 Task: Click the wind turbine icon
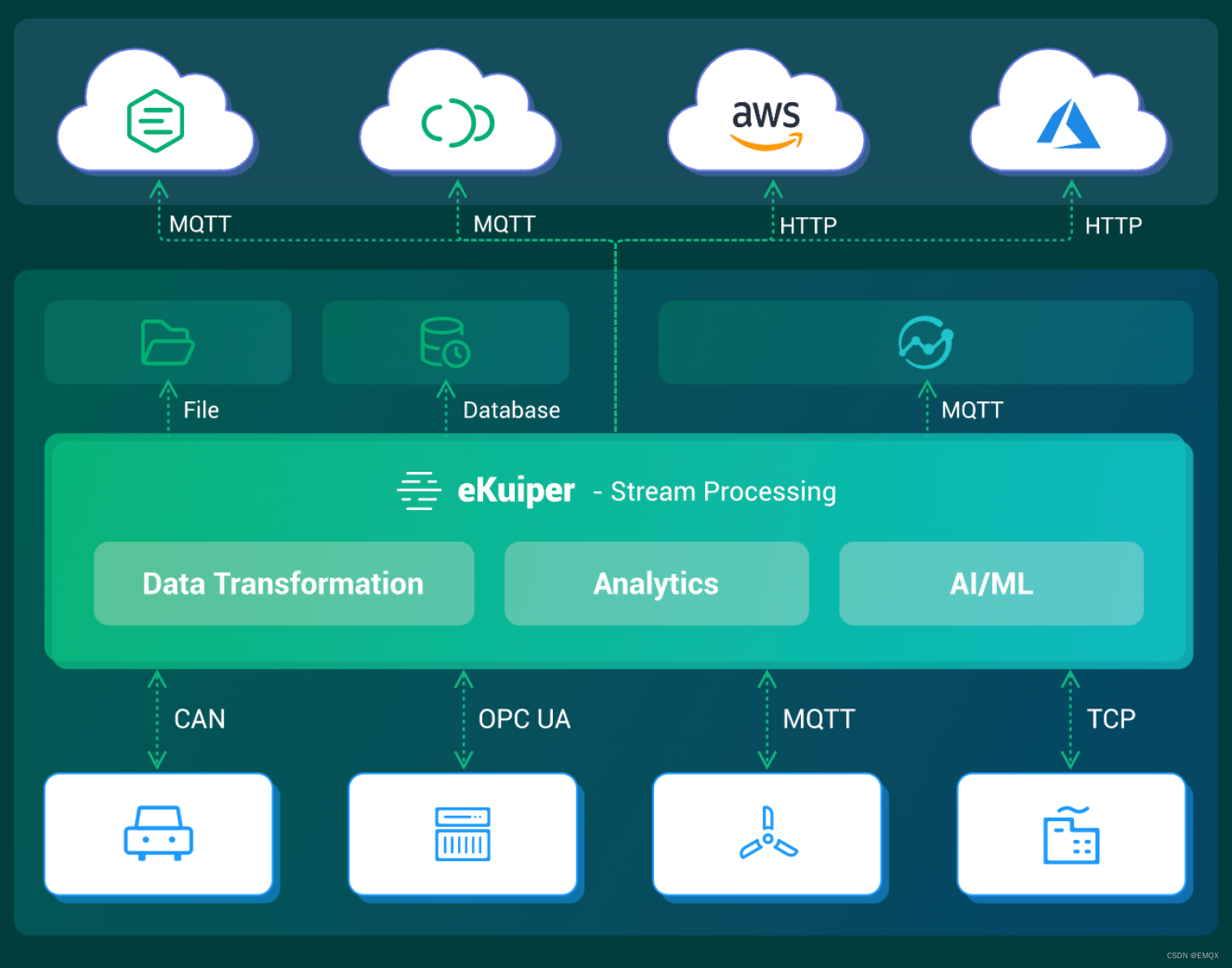point(768,833)
